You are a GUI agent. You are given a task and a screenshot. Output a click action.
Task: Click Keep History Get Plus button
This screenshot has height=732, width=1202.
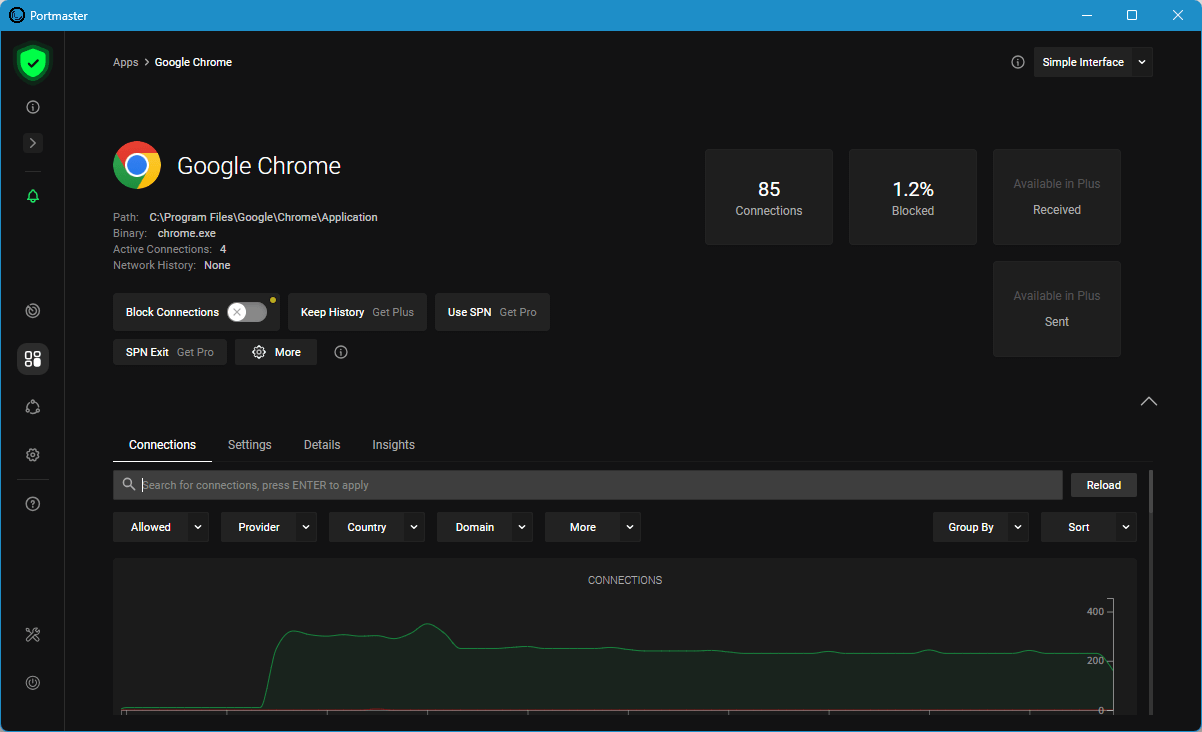(x=357, y=312)
